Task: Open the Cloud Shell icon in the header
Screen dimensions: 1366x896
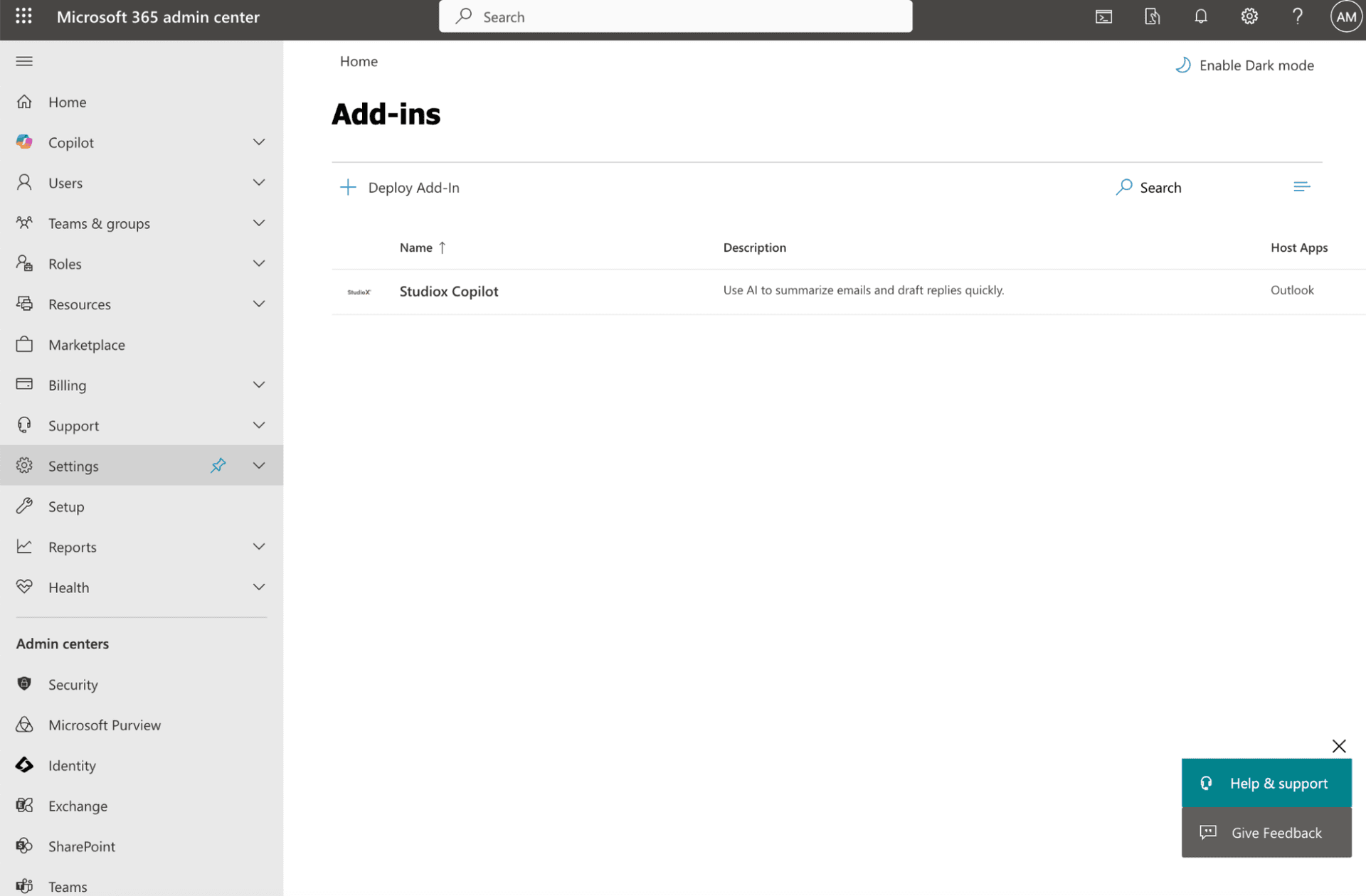Action: (x=1103, y=16)
